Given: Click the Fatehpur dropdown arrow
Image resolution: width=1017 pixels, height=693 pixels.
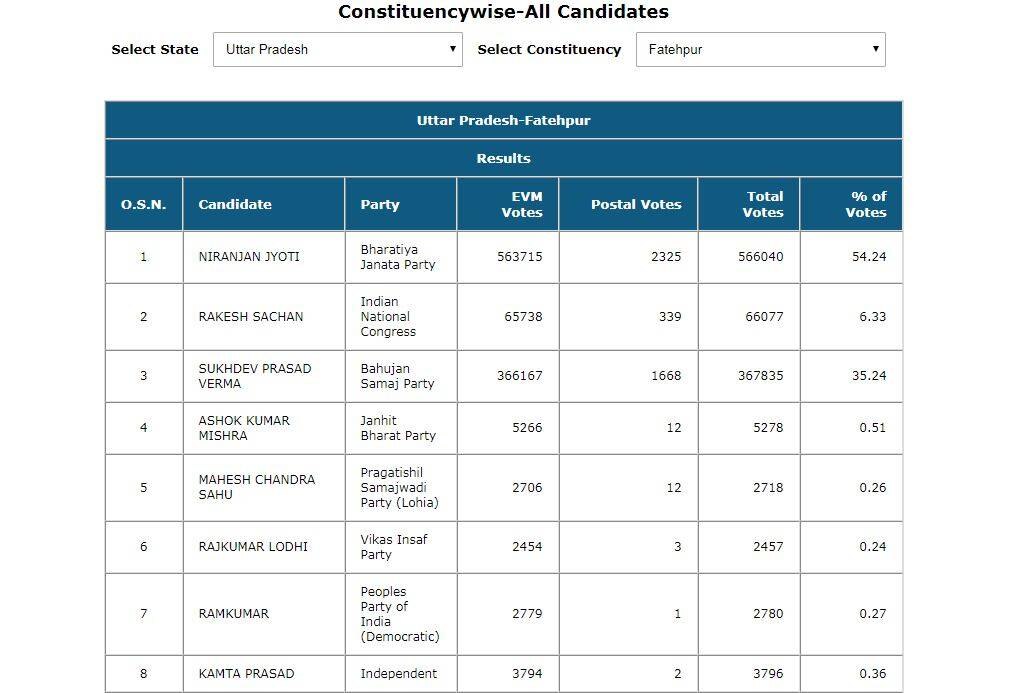Looking at the screenshot, I should (x=875, y=49).
